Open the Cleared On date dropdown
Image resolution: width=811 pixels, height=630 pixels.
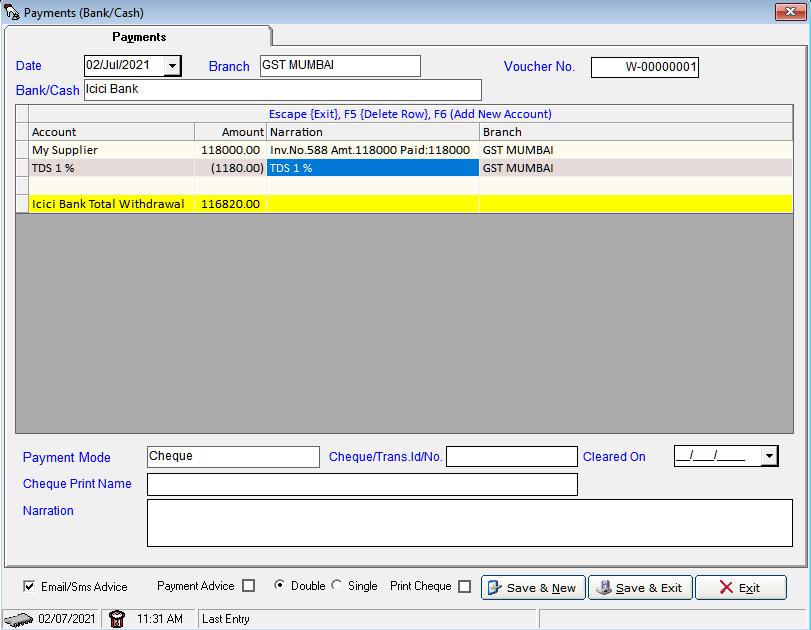coord(769,457)
